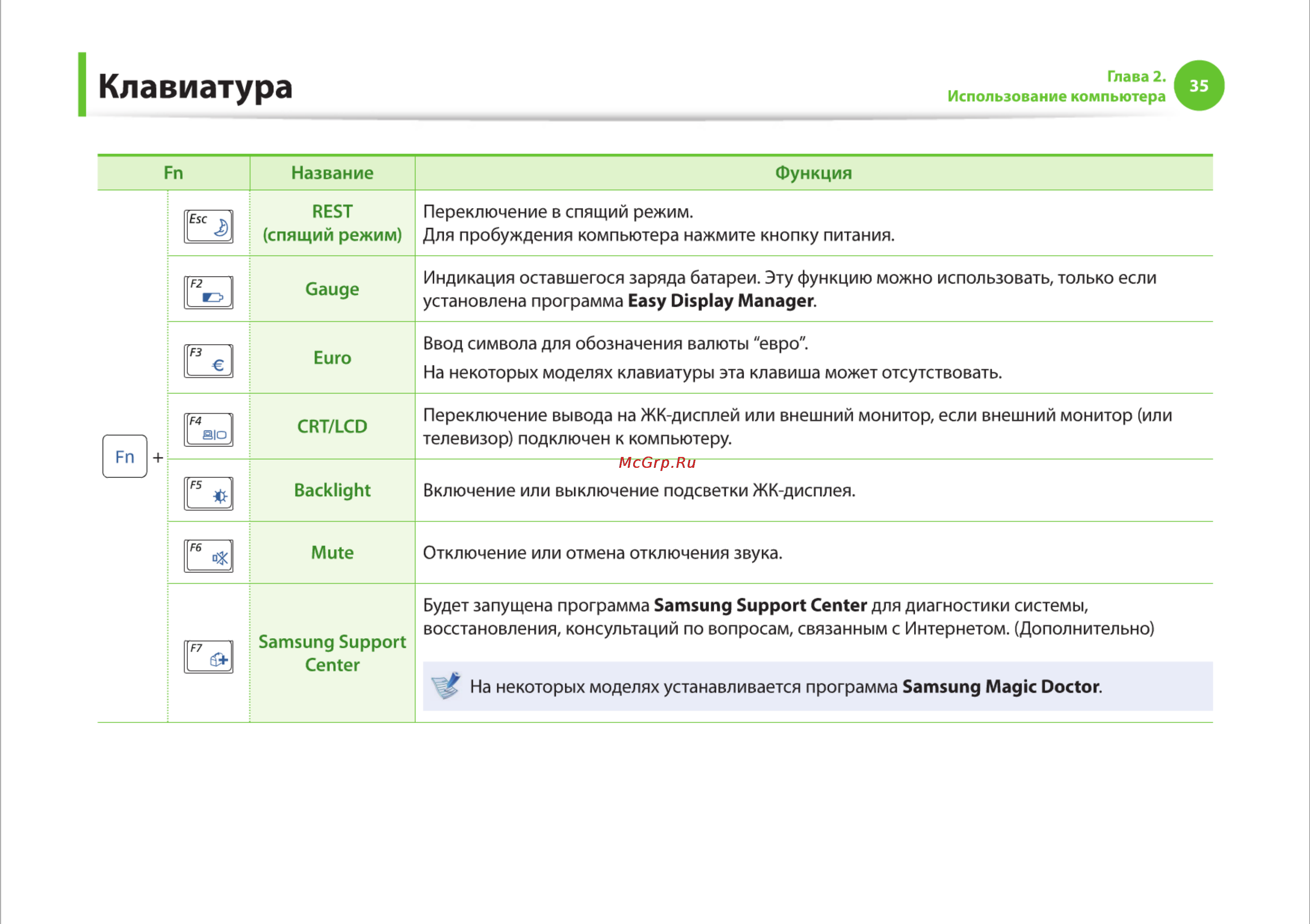Click the F4 CRT/LCD display key icon
This screenshot has height=924, width=1310.
tap(208, 429)
